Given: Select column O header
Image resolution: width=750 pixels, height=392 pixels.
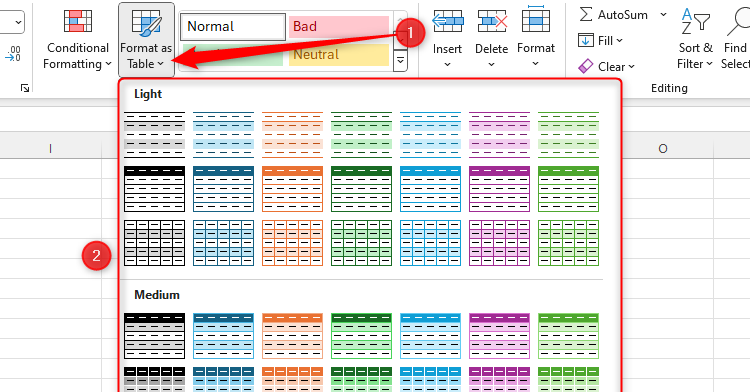Looking at the screenshot, I should (662, 149).
